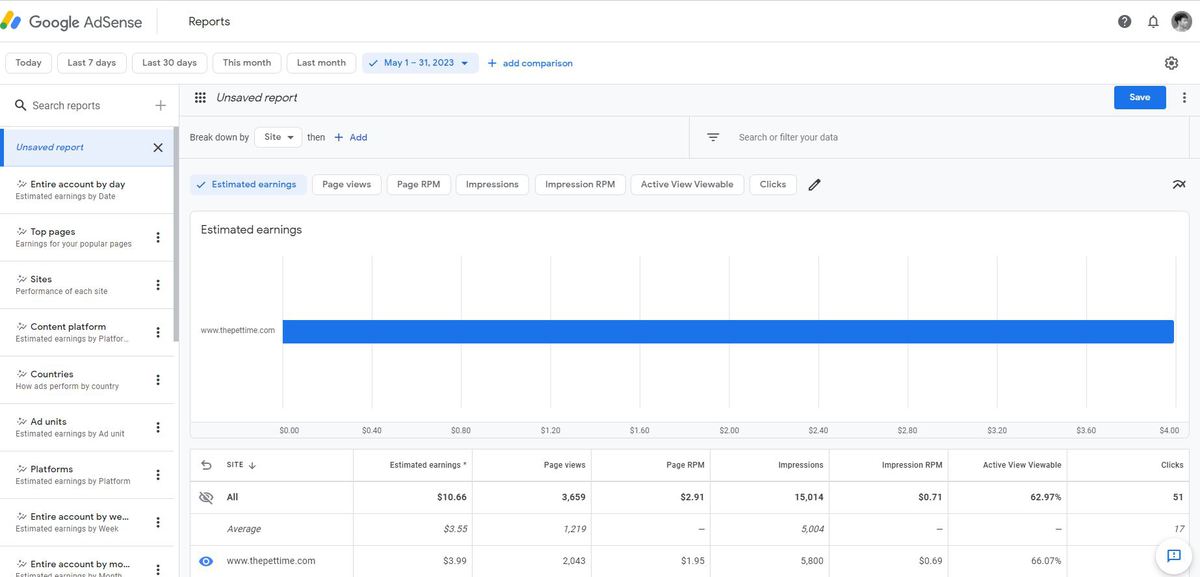The image size is (1200, 577).
Task: Open the Countries report
Action: point(75,380)
